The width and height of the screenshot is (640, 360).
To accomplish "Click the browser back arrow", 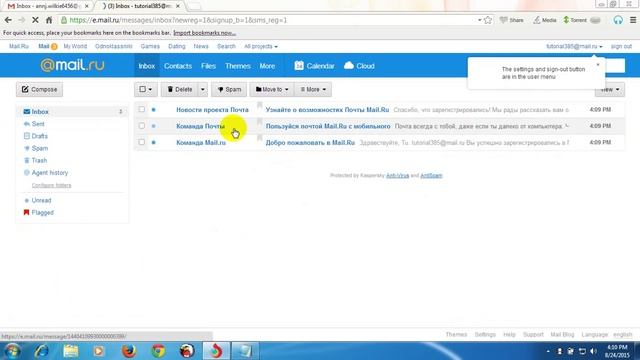I will [x=8, y=20].
